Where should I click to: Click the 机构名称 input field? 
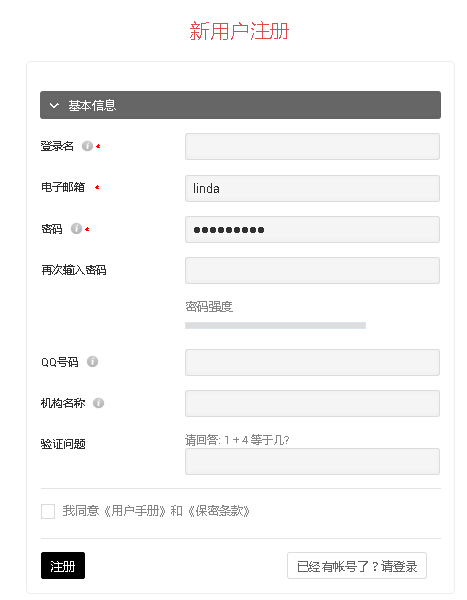pyautogui.click(x=312, y=403)
